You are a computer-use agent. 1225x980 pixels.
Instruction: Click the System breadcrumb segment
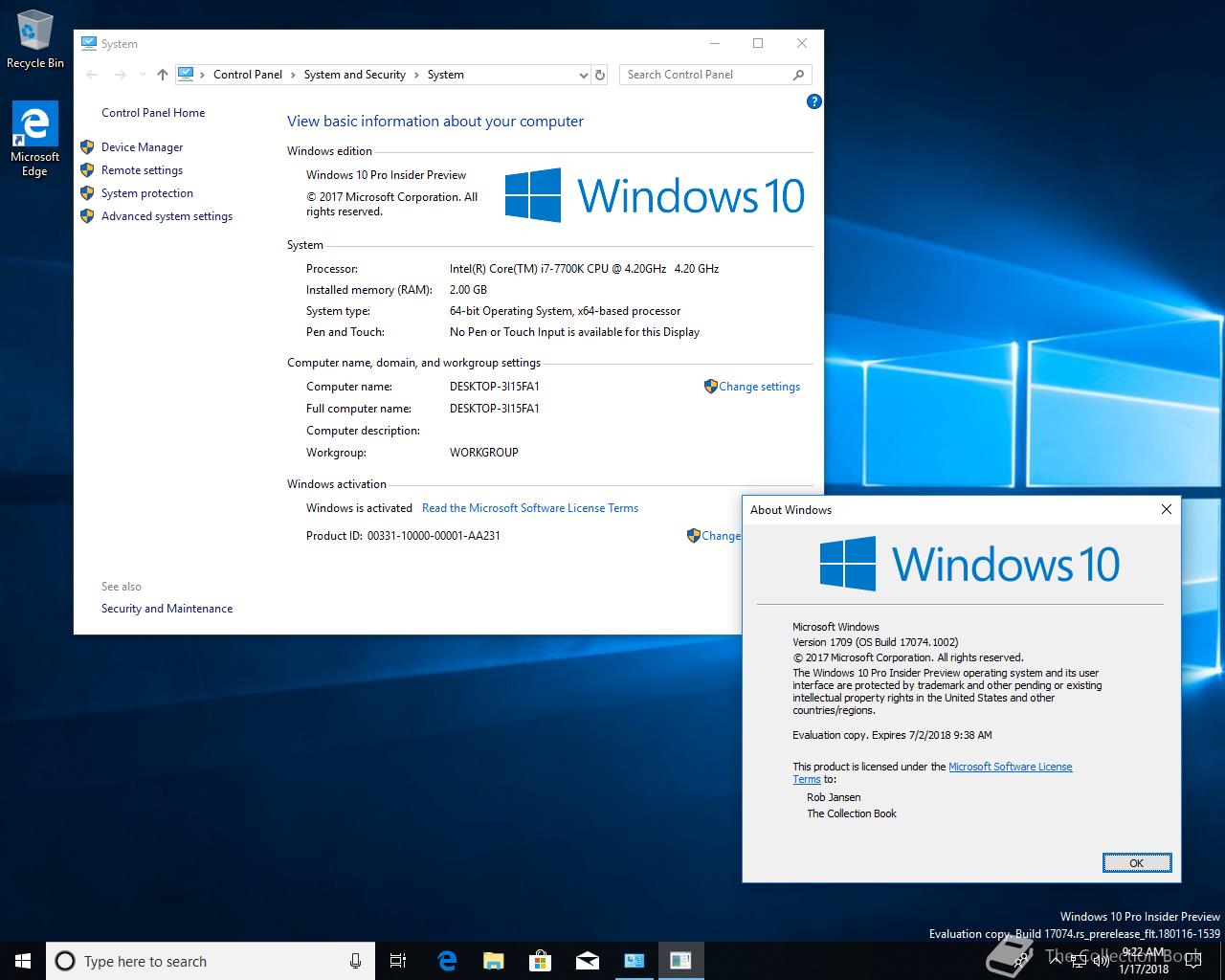(446, 75)
